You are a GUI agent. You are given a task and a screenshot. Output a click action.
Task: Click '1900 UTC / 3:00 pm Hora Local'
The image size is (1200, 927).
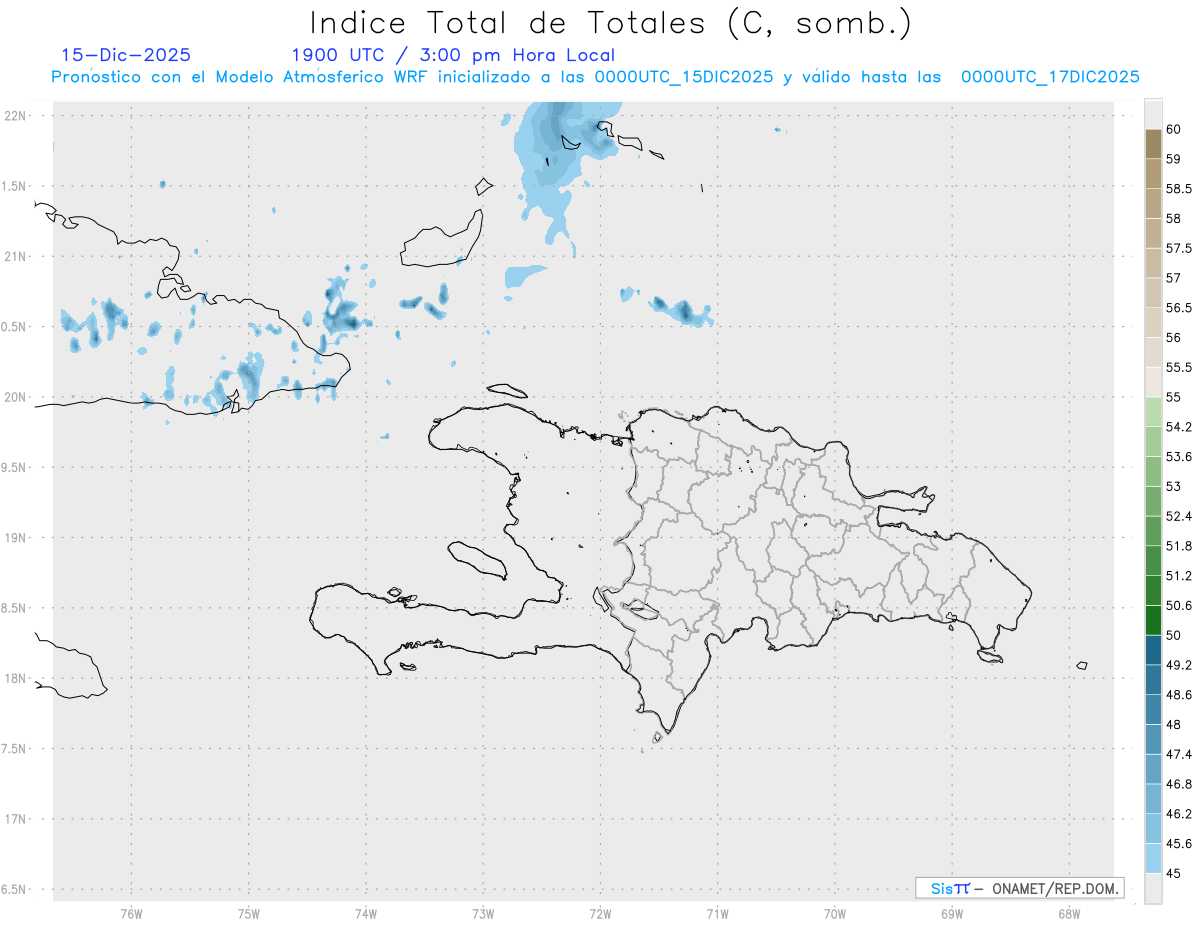pos(453,55)
